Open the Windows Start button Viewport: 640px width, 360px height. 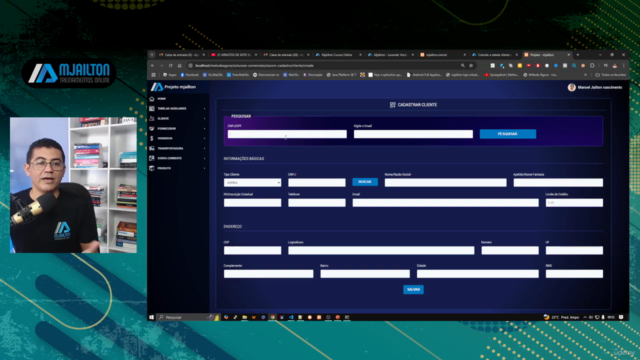(151, 317)
